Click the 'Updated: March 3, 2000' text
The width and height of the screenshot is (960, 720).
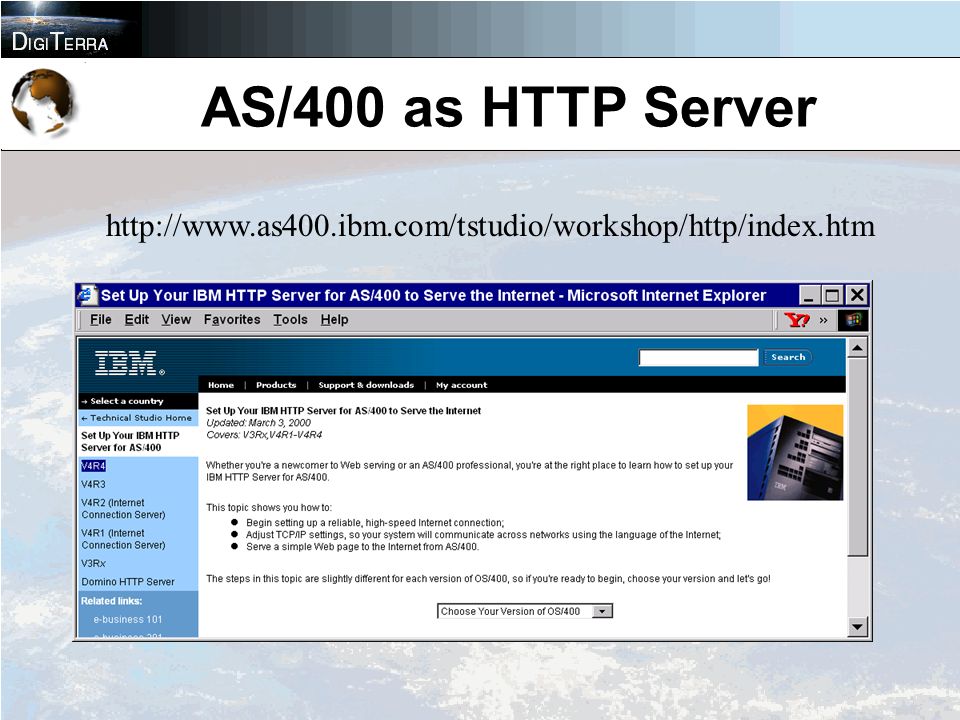click(x=258, y=422)
